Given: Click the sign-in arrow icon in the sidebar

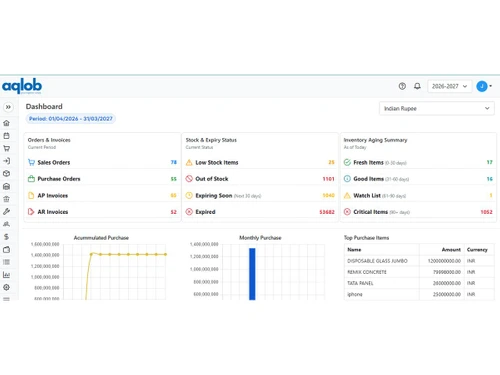Looking at the screenshot, I should point(6,161).
